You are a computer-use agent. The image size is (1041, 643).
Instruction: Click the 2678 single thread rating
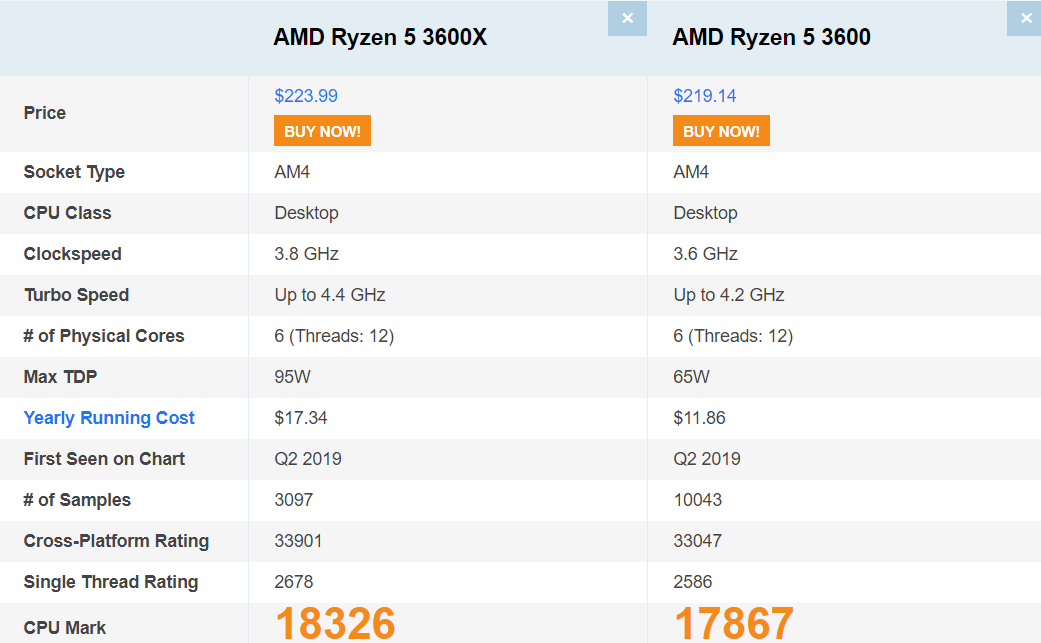[293, 582]
